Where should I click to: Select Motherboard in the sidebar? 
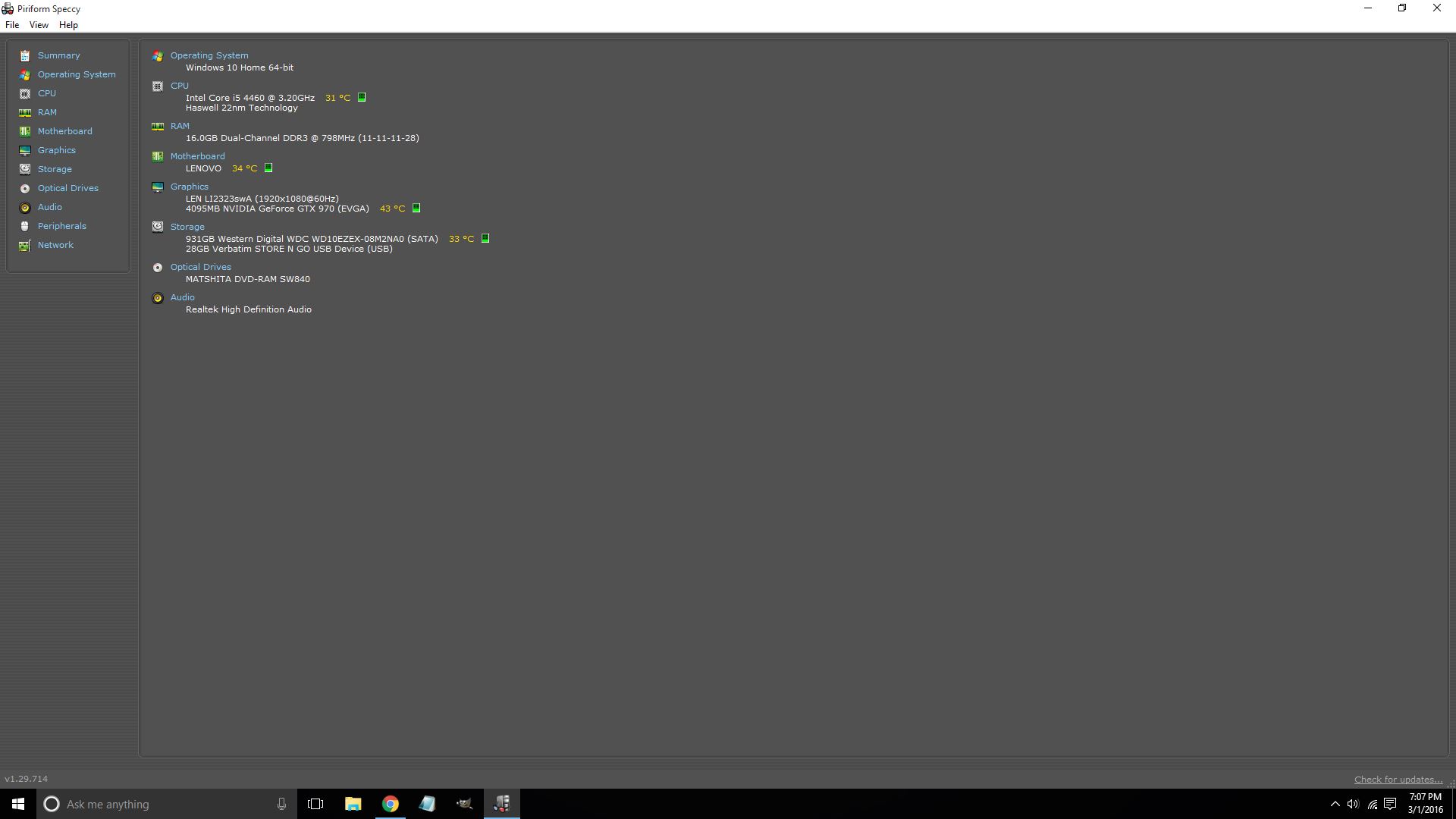(x=65, y=131)
